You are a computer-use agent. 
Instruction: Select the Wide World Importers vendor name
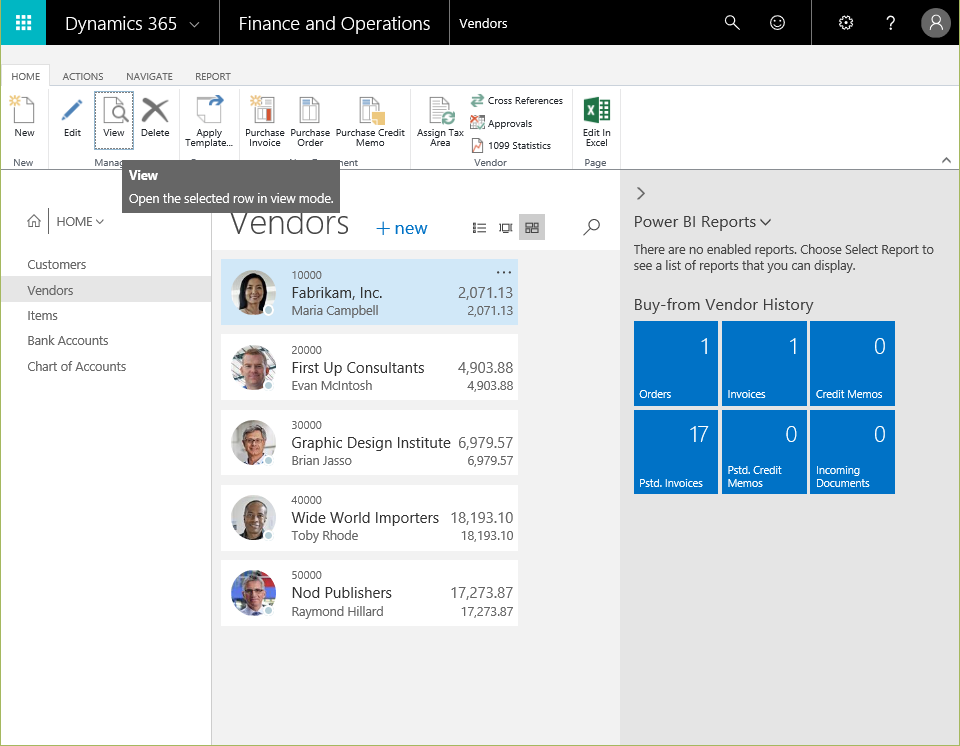(x=365, y=518)
